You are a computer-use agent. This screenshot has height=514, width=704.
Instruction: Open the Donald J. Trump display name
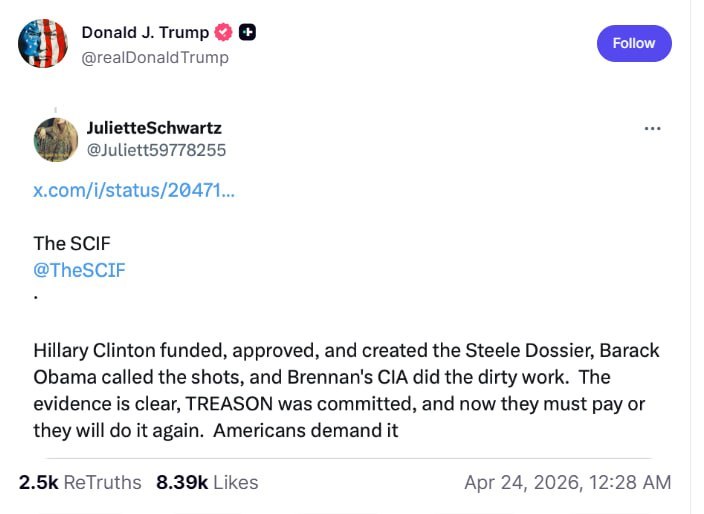pyautogui.click(x=145, y=32)
